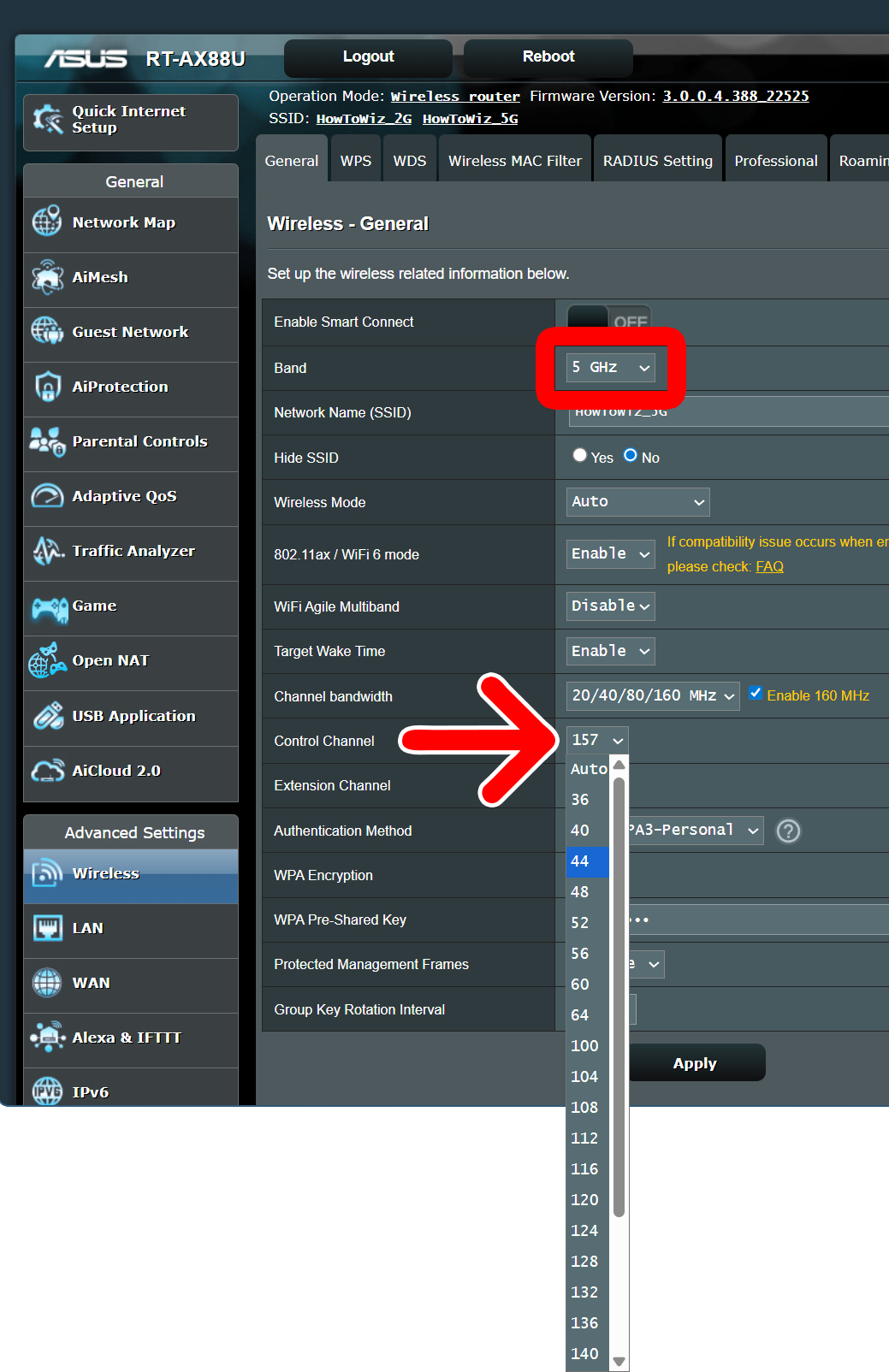Click the Guest Network icon
Viewport: 889px width, 1372px height.
tap(47, 330)
